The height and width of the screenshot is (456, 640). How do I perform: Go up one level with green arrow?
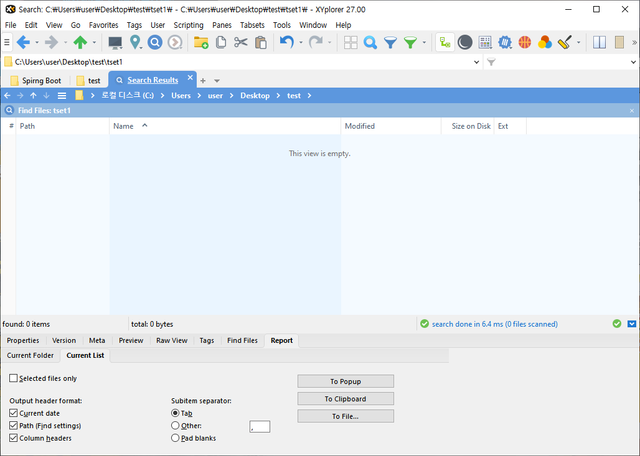pos(80,42)
